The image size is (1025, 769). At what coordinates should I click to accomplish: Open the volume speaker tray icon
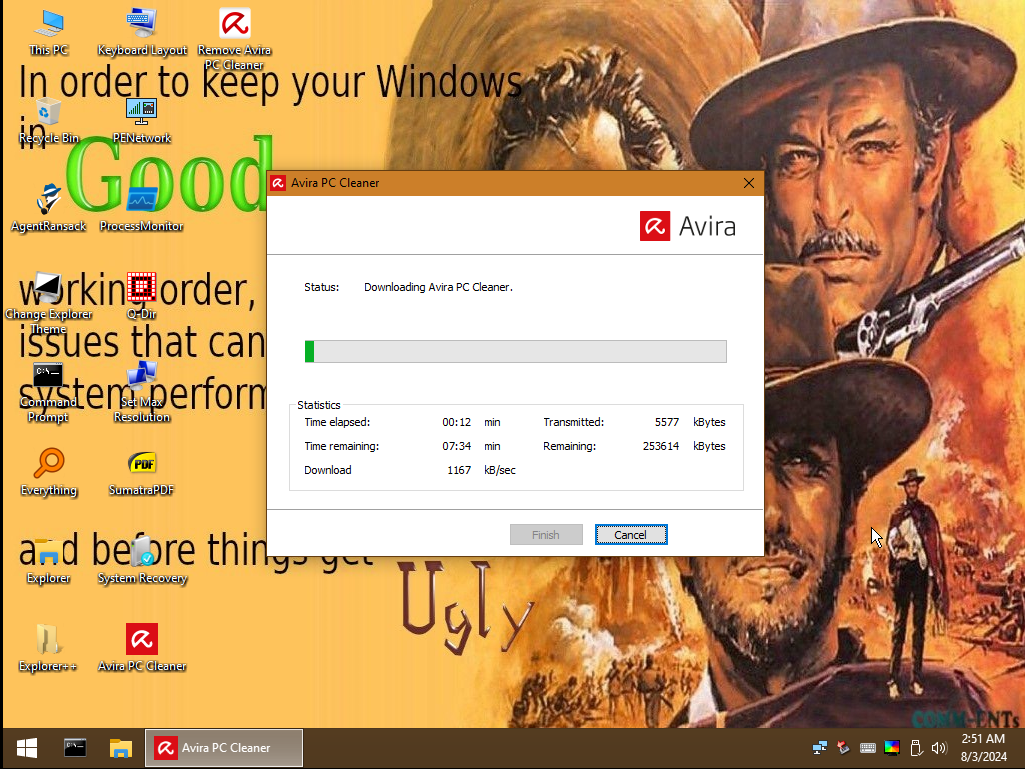pyautogui.click(x=939, y=747)
